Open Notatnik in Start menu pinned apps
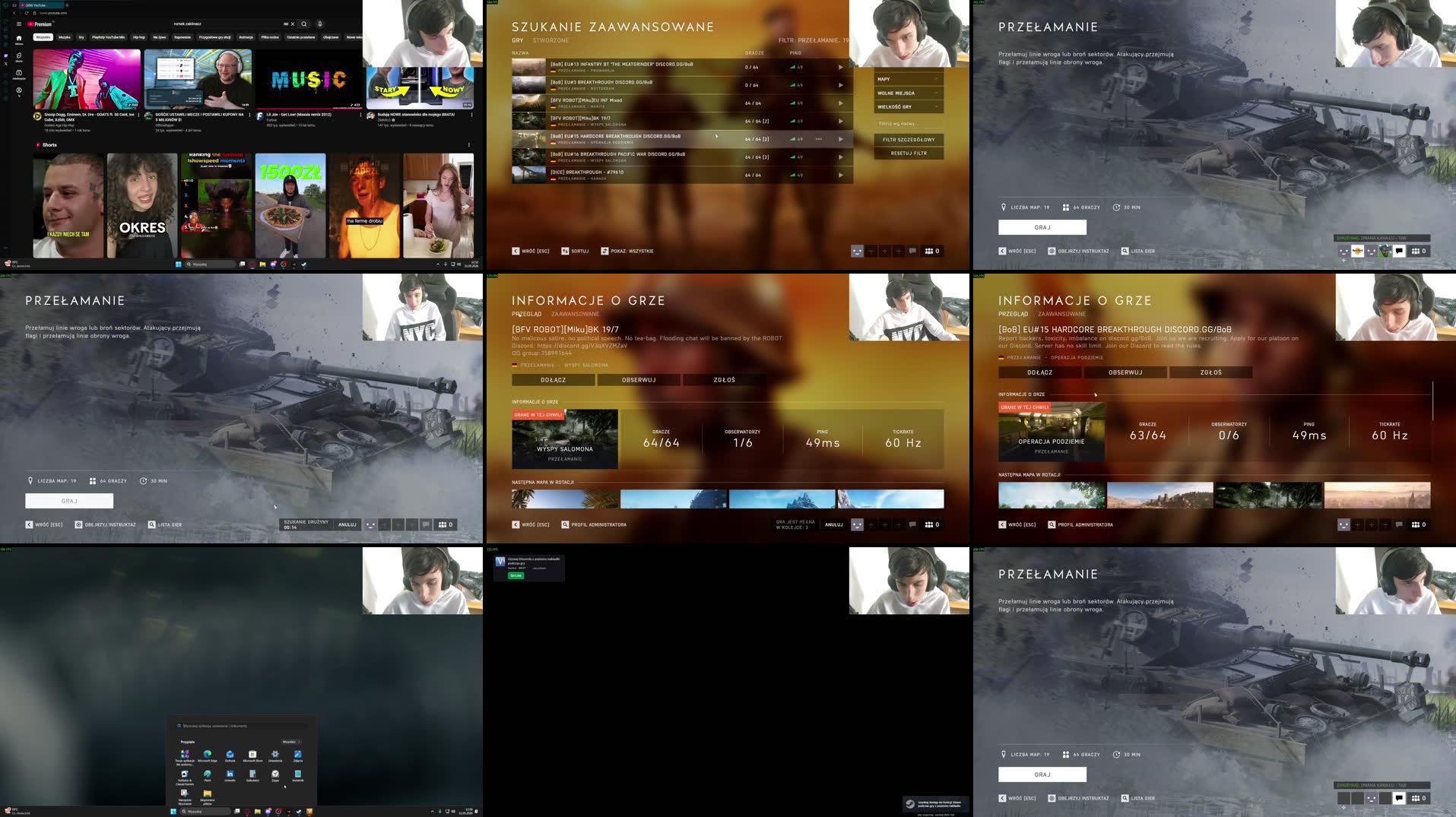 coord(298,775)
